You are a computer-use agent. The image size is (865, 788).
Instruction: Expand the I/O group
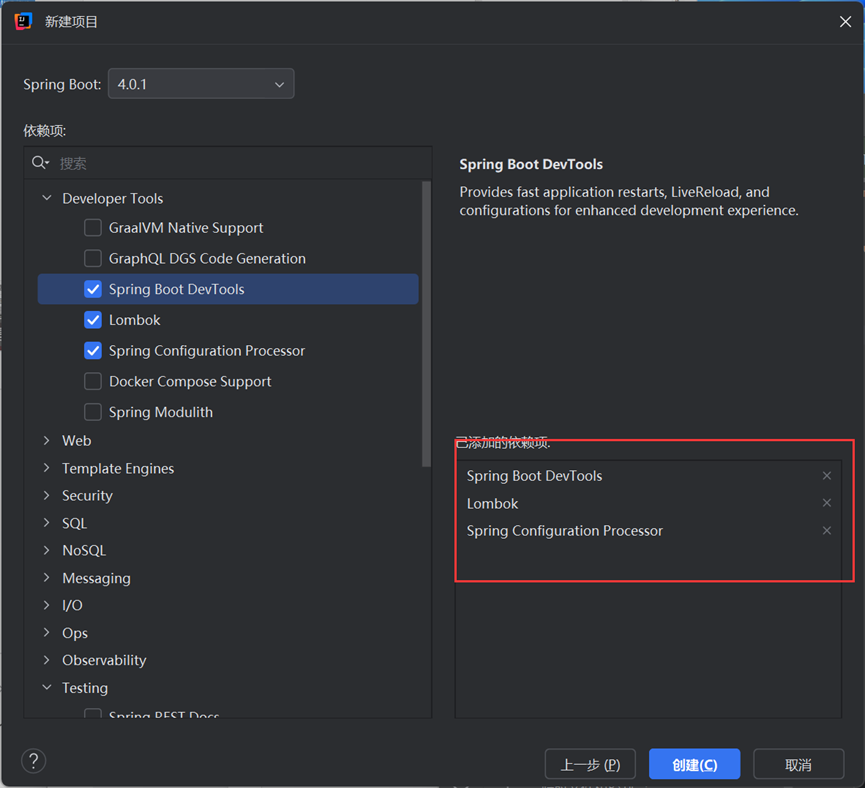[x=47, y=605]
